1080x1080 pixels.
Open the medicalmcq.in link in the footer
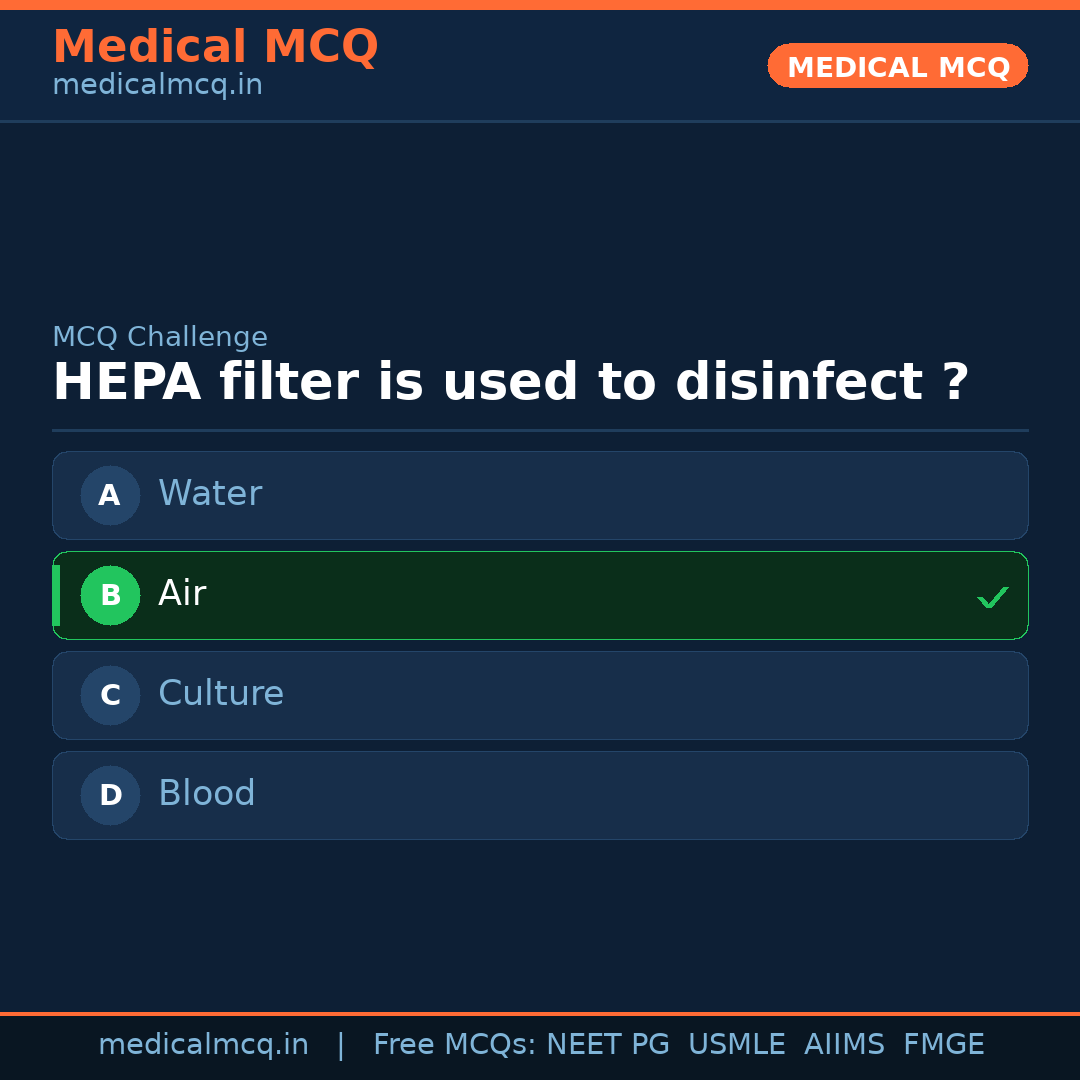coord(203,1045)
